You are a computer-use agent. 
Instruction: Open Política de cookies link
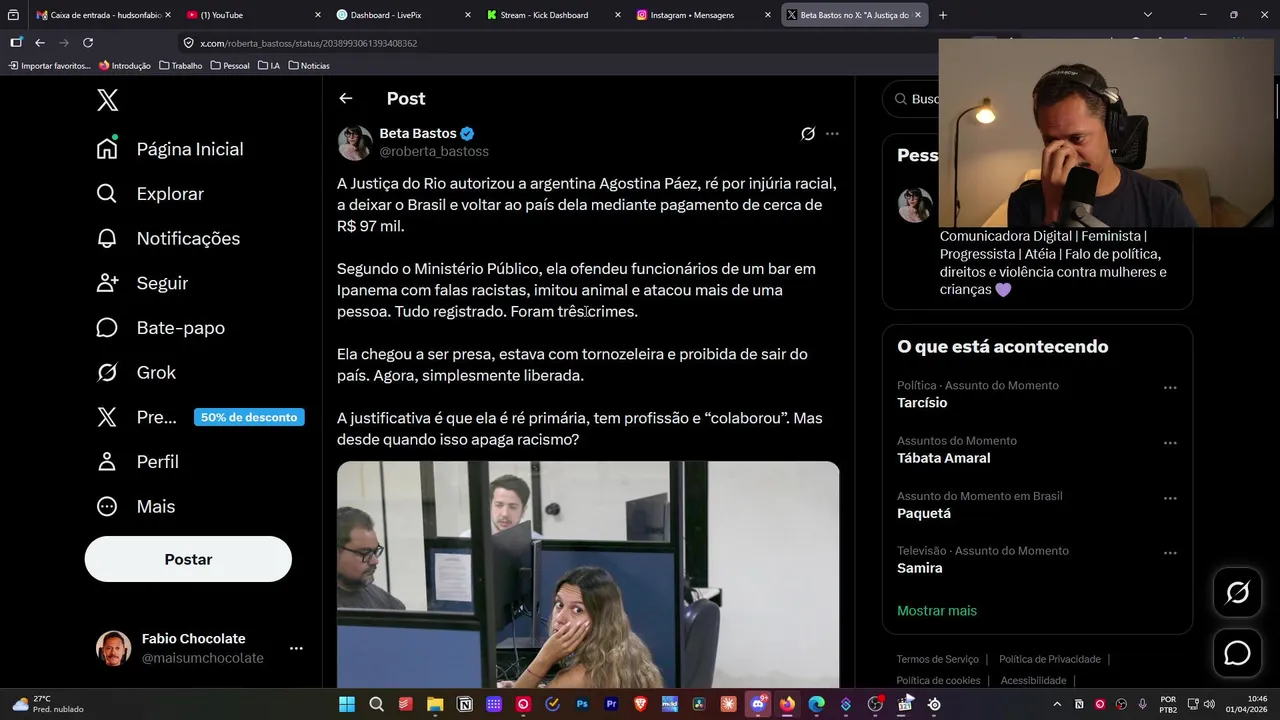pos(938,681)
